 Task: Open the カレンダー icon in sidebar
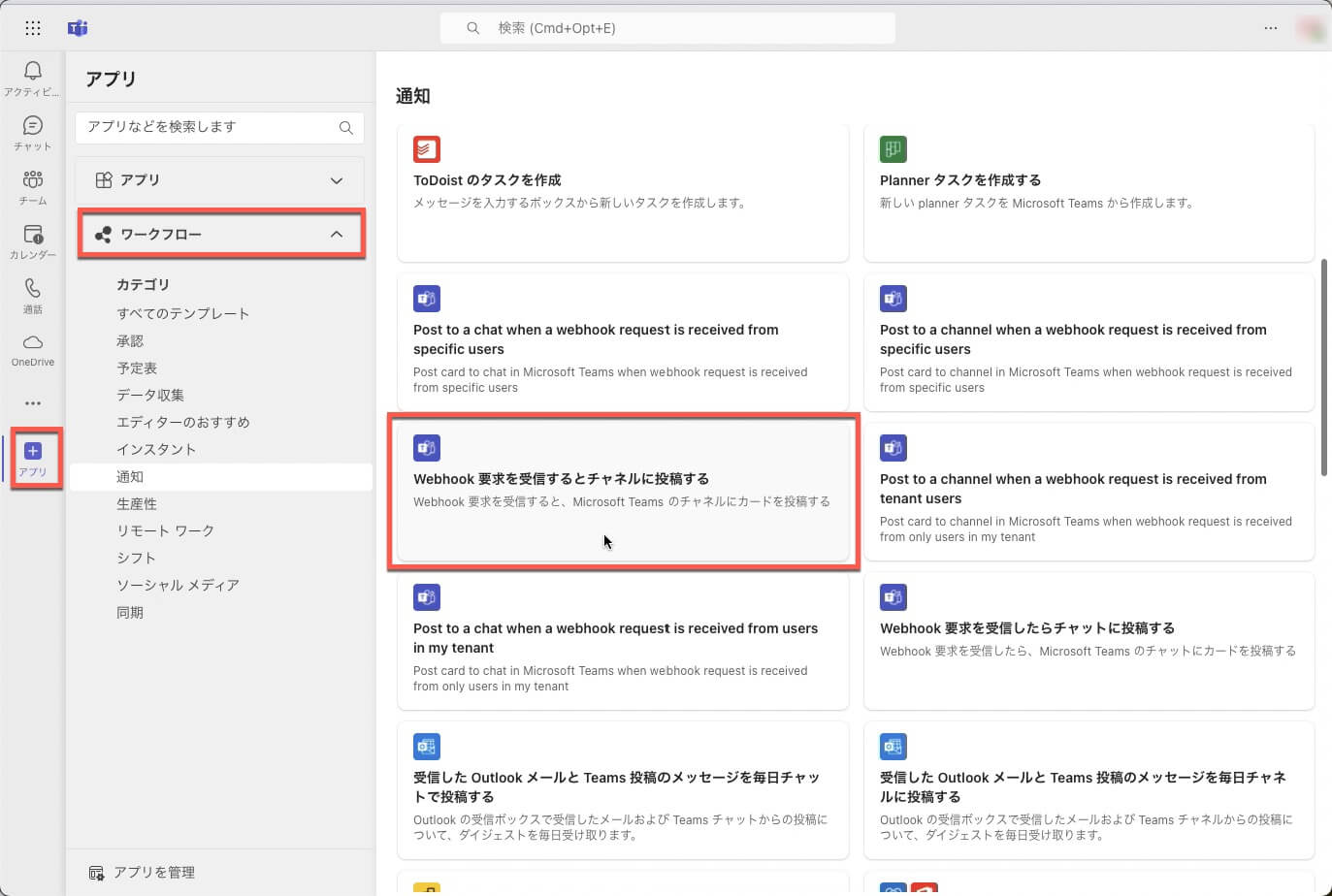click(x=33, y=234)
